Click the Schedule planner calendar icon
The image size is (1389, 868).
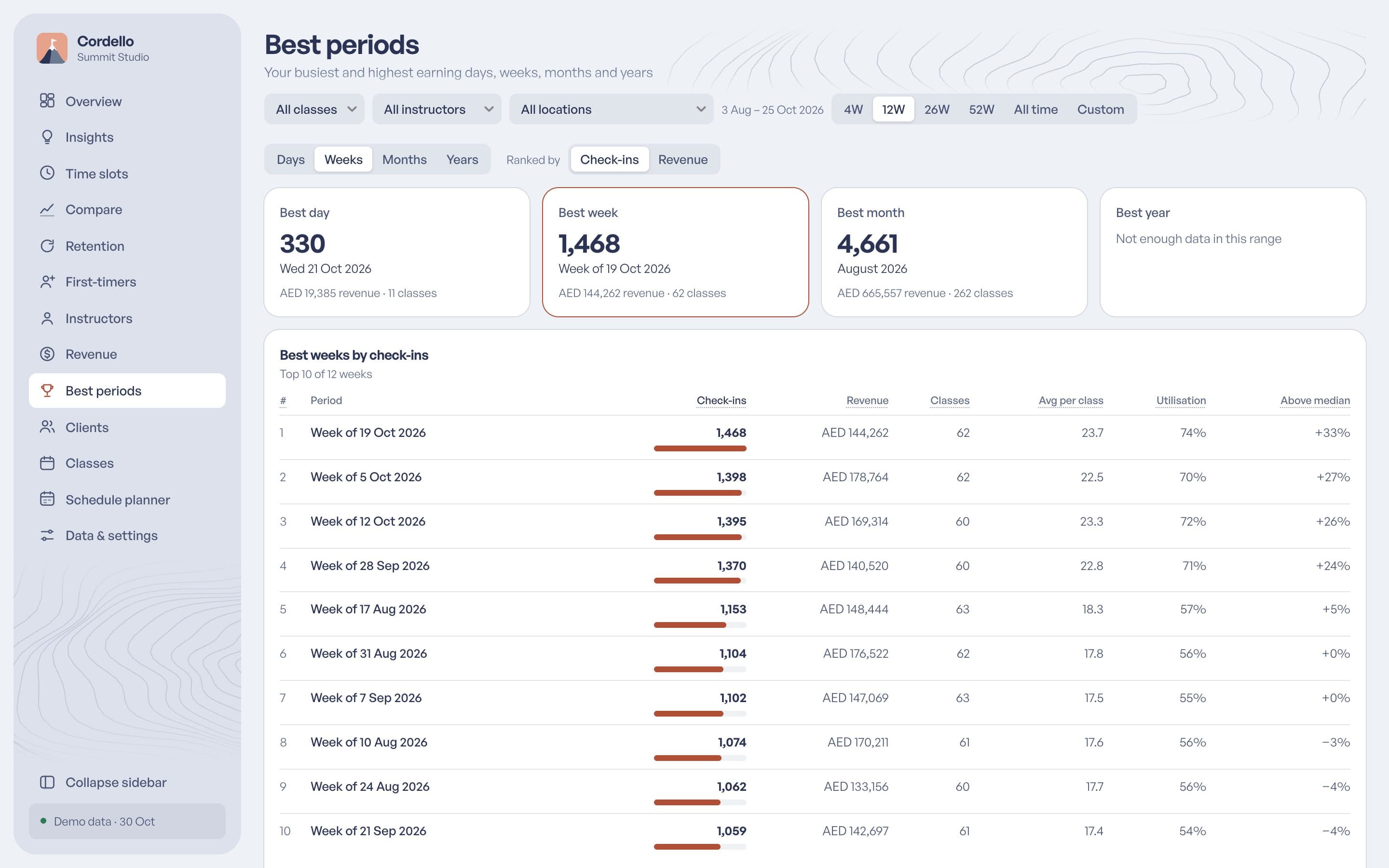[47, 500]
